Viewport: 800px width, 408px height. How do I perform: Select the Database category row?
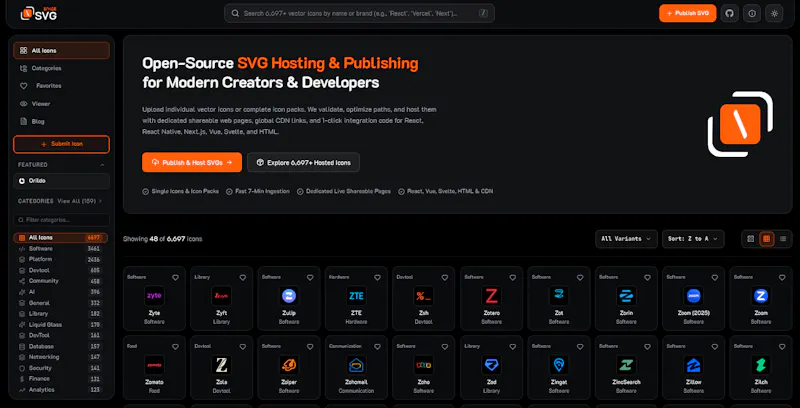[60, 346]
